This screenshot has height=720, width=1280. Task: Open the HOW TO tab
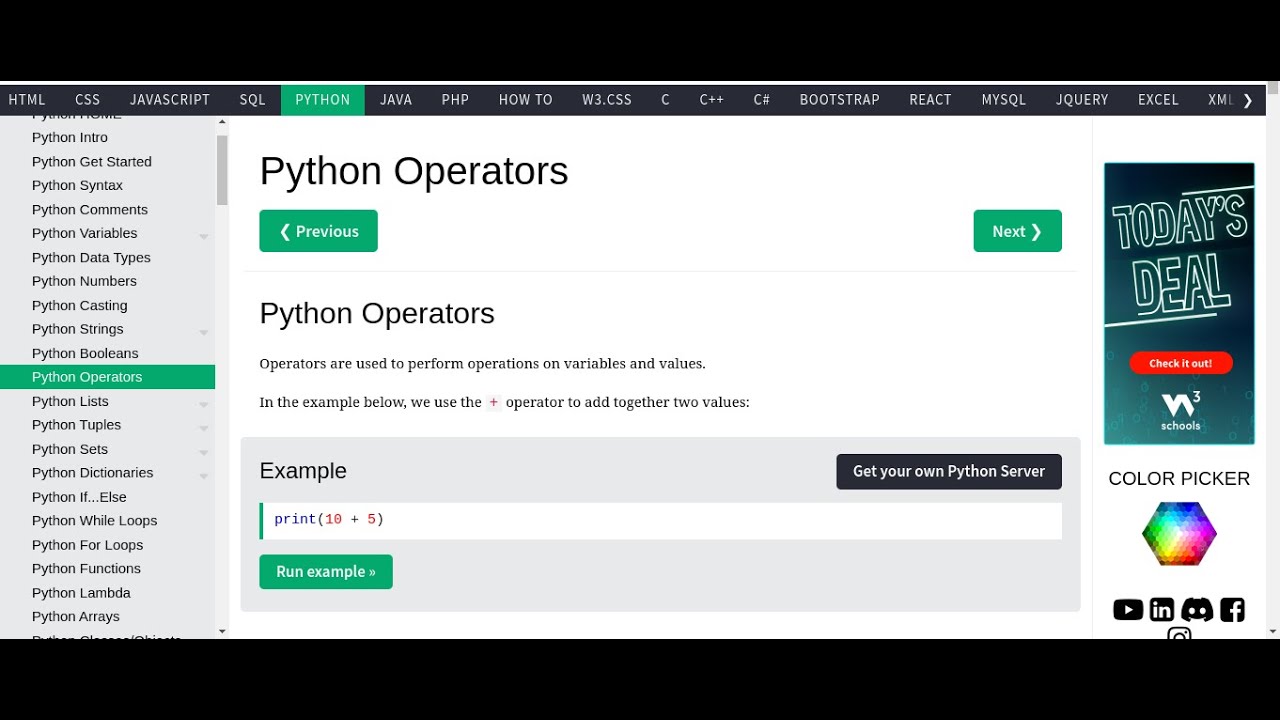click(x=526, y=100)
